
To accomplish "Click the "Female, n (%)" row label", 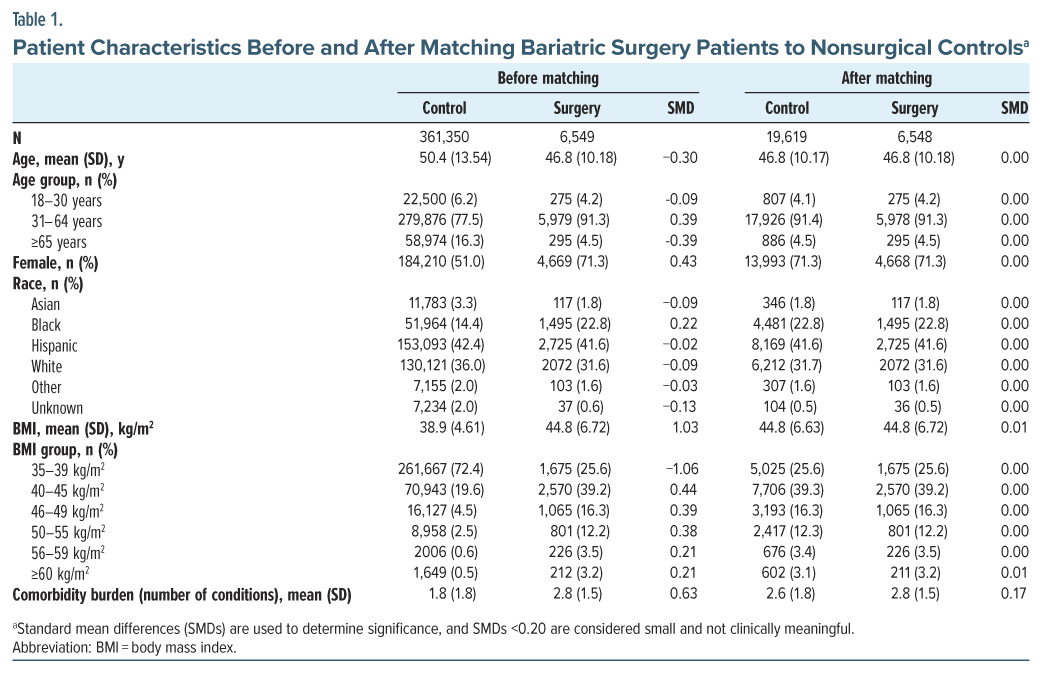I will tap(54, 263).
